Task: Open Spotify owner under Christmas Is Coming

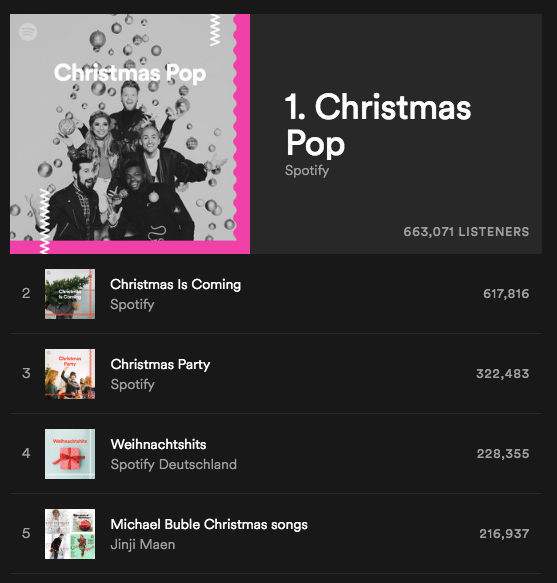Action: 132,305
